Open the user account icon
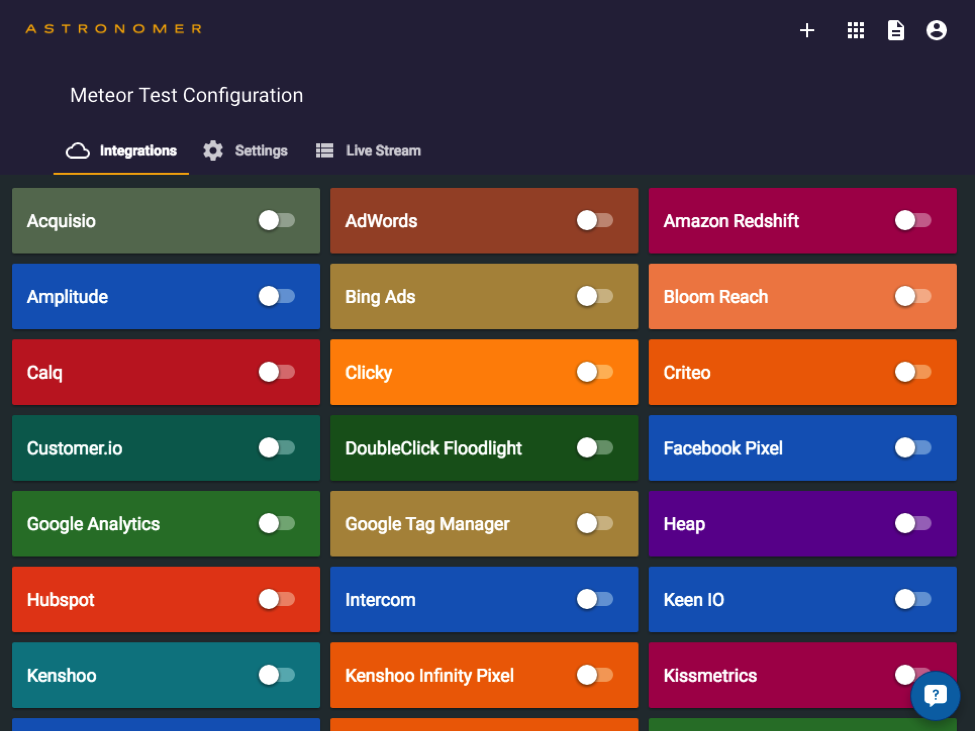975x732 pixels. pos(936,30)
